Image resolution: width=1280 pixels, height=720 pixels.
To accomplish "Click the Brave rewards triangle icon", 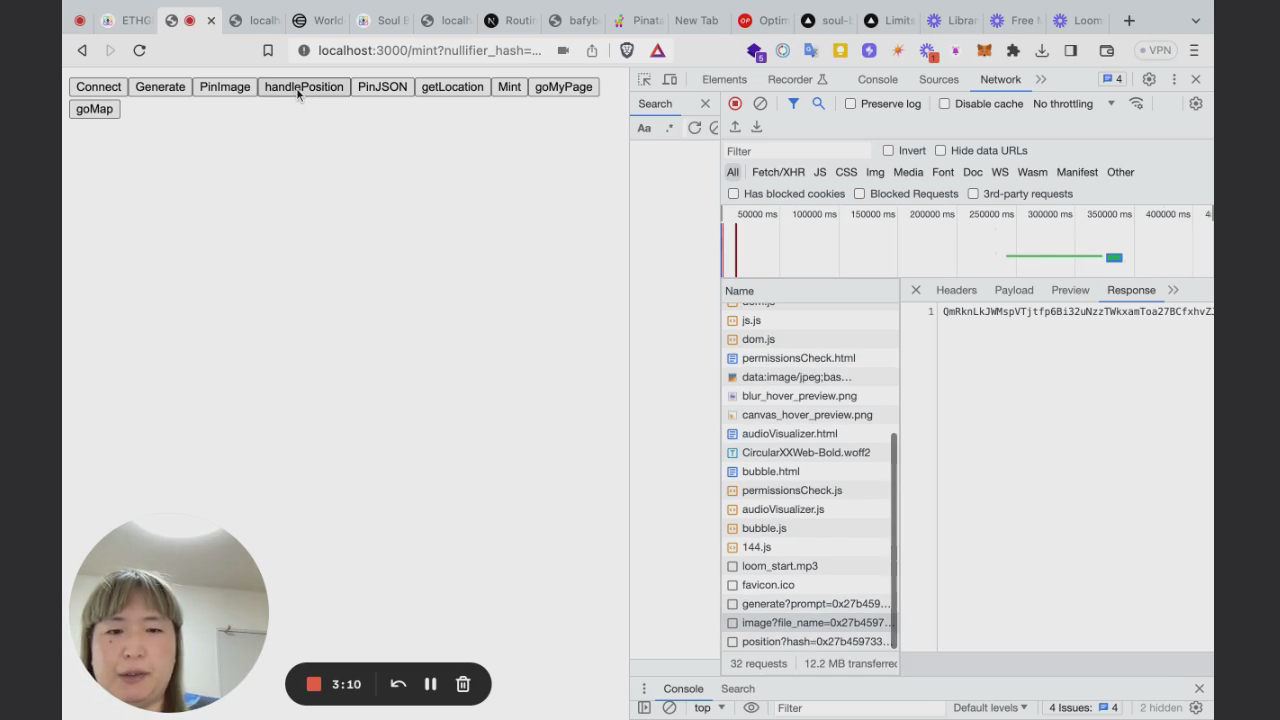I will point(657,50).
